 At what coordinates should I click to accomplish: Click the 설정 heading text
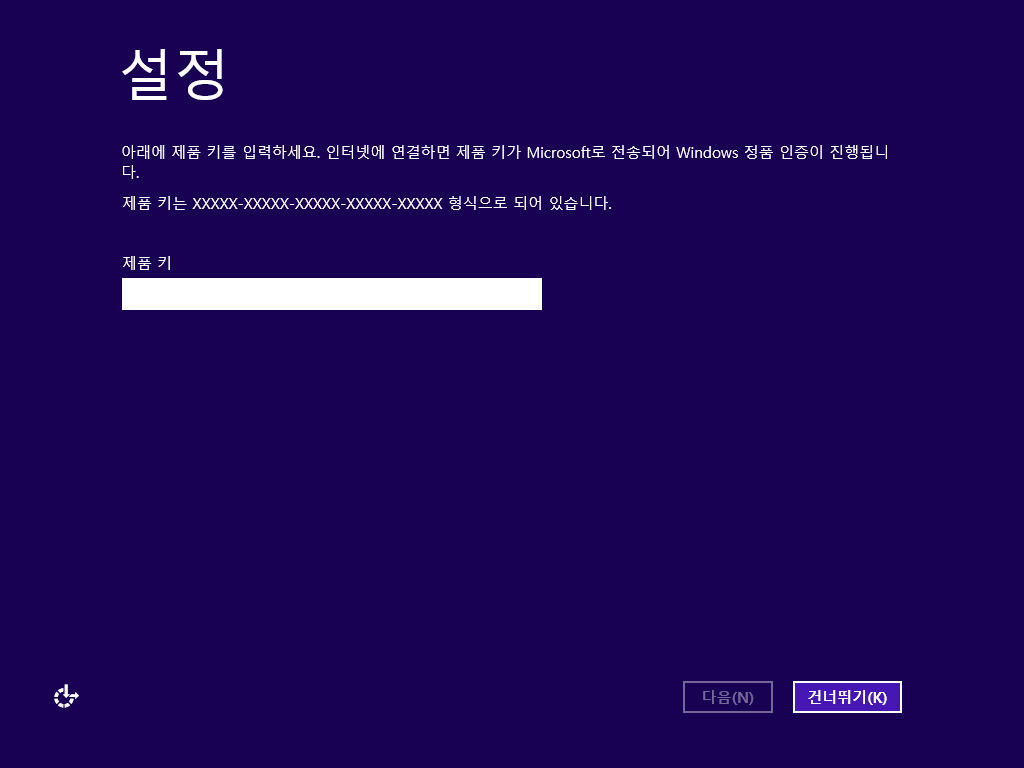174,74
